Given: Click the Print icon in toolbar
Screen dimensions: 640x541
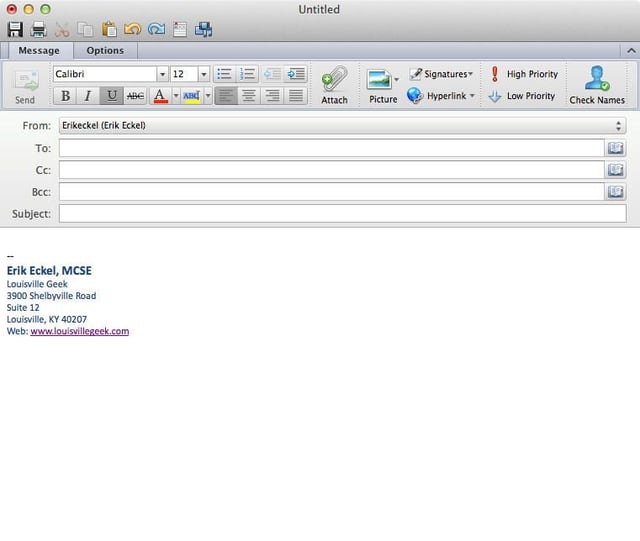Looking at the screenshot, I should pyautogui.click(x=39, y=30).
